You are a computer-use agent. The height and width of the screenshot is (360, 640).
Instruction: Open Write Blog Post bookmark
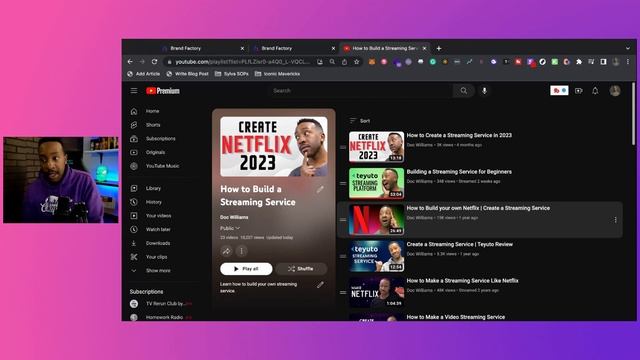pos(187,74)
